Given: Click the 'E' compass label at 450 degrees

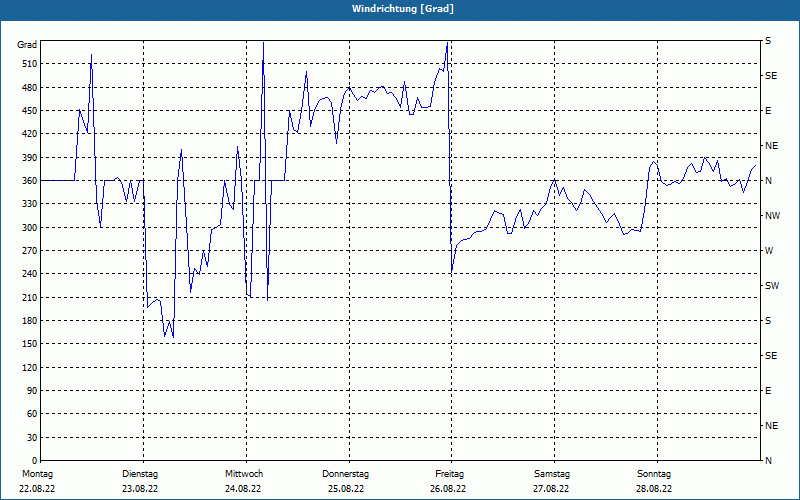Looking at the screenshot, I should point(768,111).
